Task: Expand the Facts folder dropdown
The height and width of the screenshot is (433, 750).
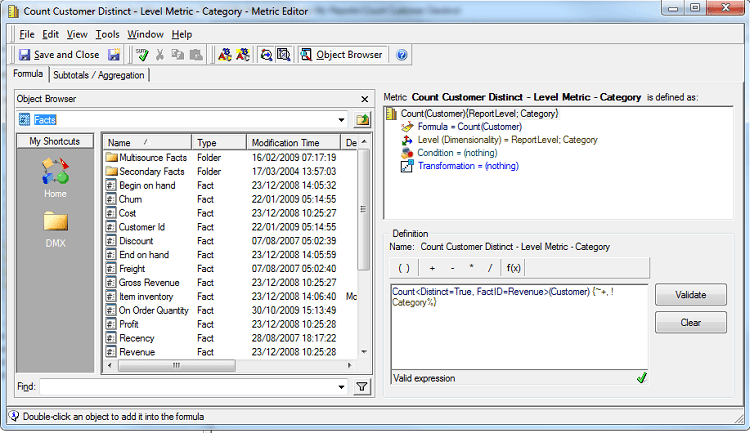Action: click(x=342, y=120)
